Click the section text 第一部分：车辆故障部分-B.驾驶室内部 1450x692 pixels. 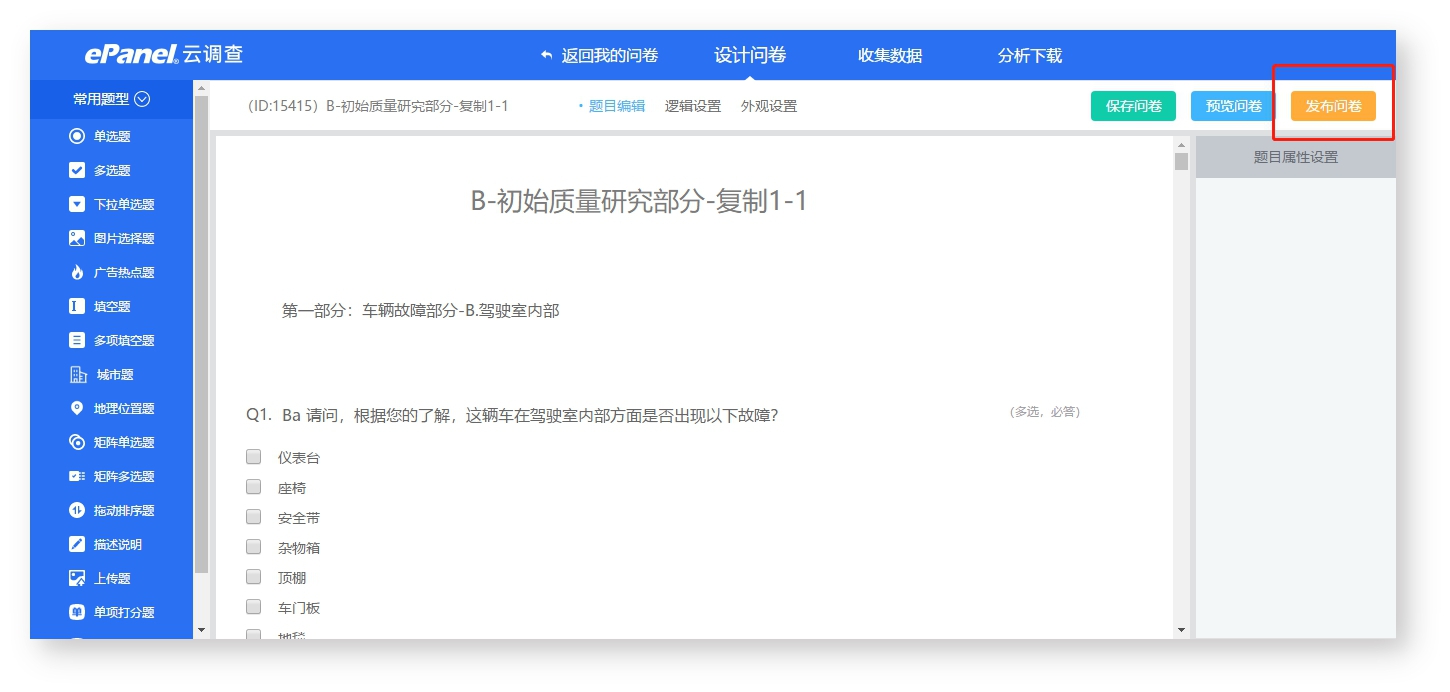point(420,311)
